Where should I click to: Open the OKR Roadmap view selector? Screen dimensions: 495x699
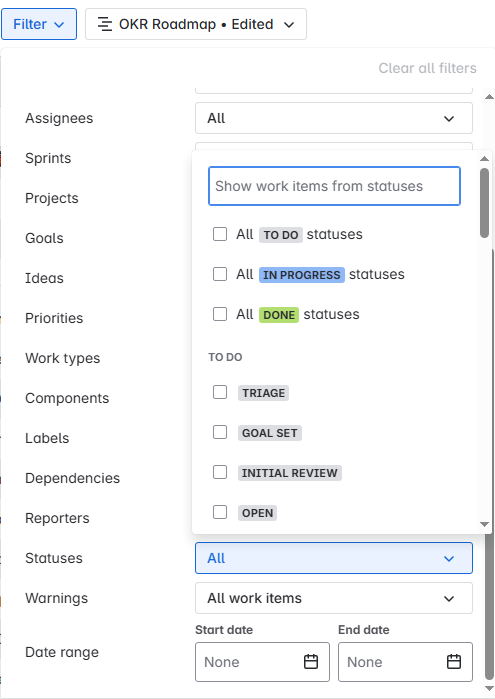coord(196,24)
